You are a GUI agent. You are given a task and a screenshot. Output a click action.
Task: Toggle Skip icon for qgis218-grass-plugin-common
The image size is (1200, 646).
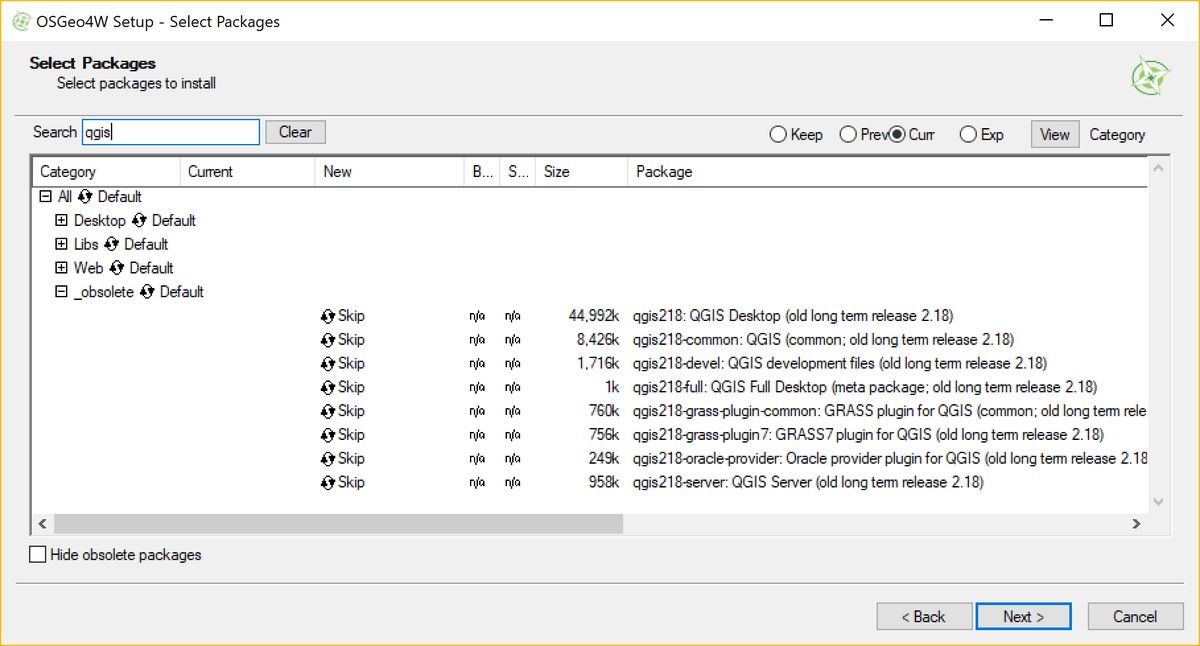pos(328,411)
